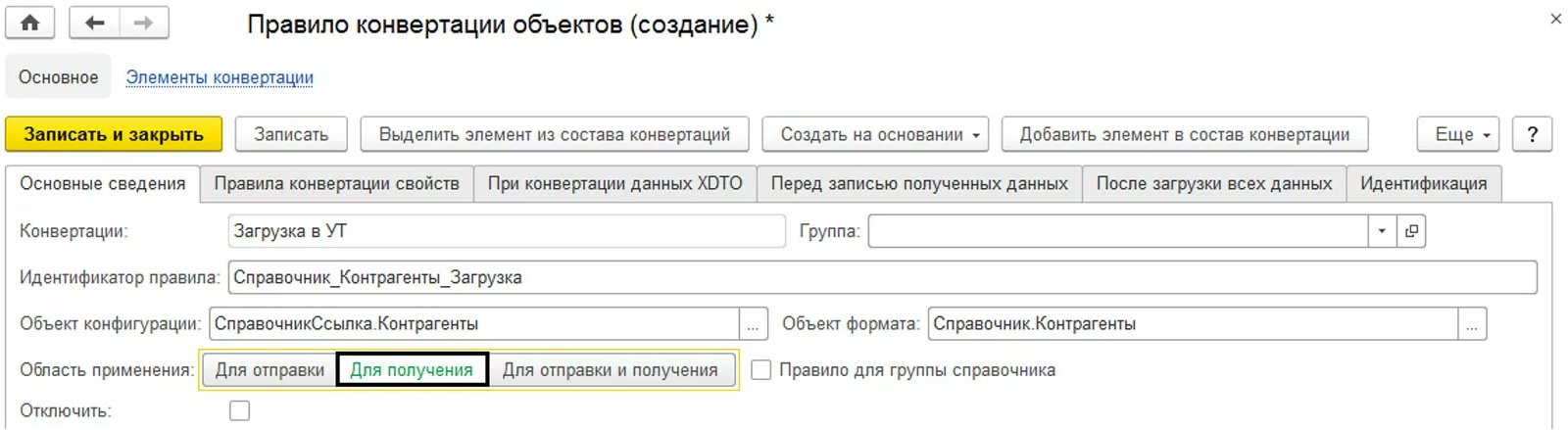Click into the Идентификатор правила field
This screenshot has width=1568, height=430.
tap(882, 277)
